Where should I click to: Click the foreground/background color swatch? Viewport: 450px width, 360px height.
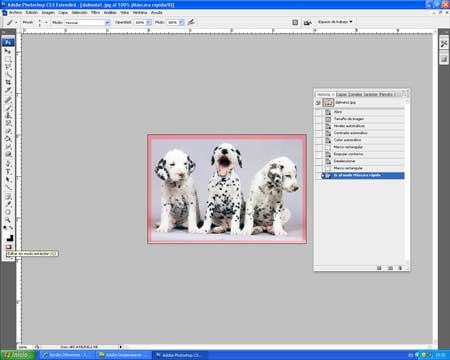[x=9, y=238]
